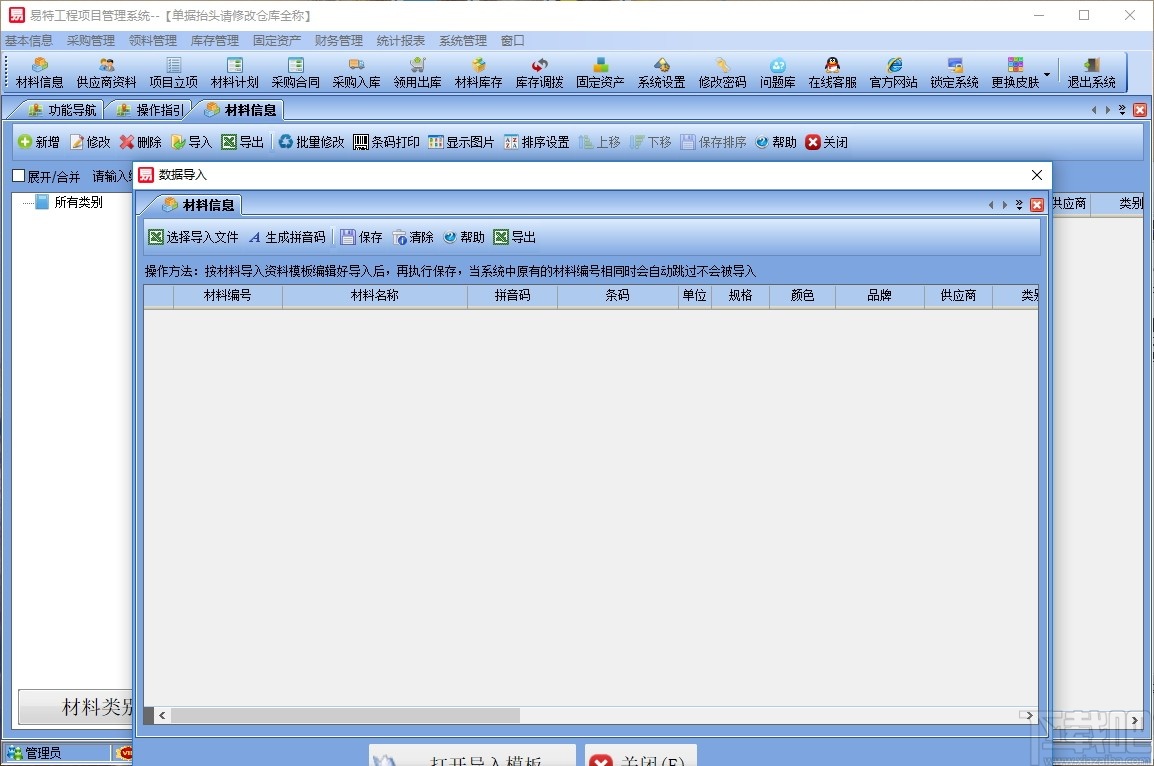Open import dialog tab list chevron
Viewport: 1154px width, 766px height.
[x=1019, y=205]
